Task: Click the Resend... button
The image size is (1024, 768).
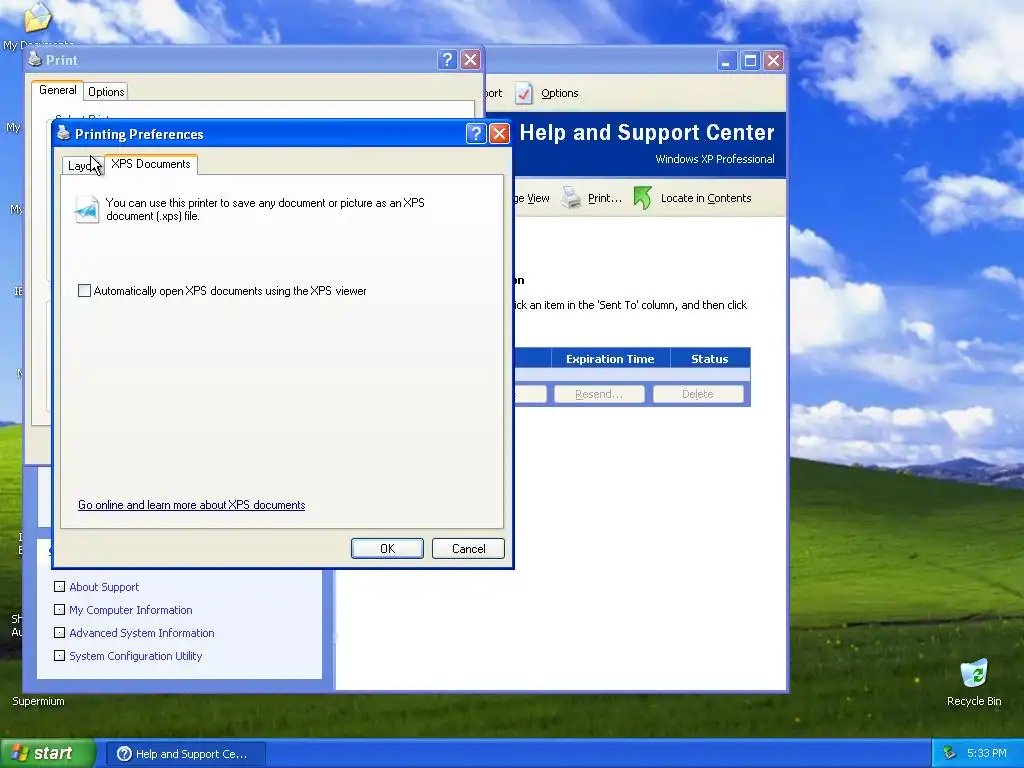Action: pos(599,394)
